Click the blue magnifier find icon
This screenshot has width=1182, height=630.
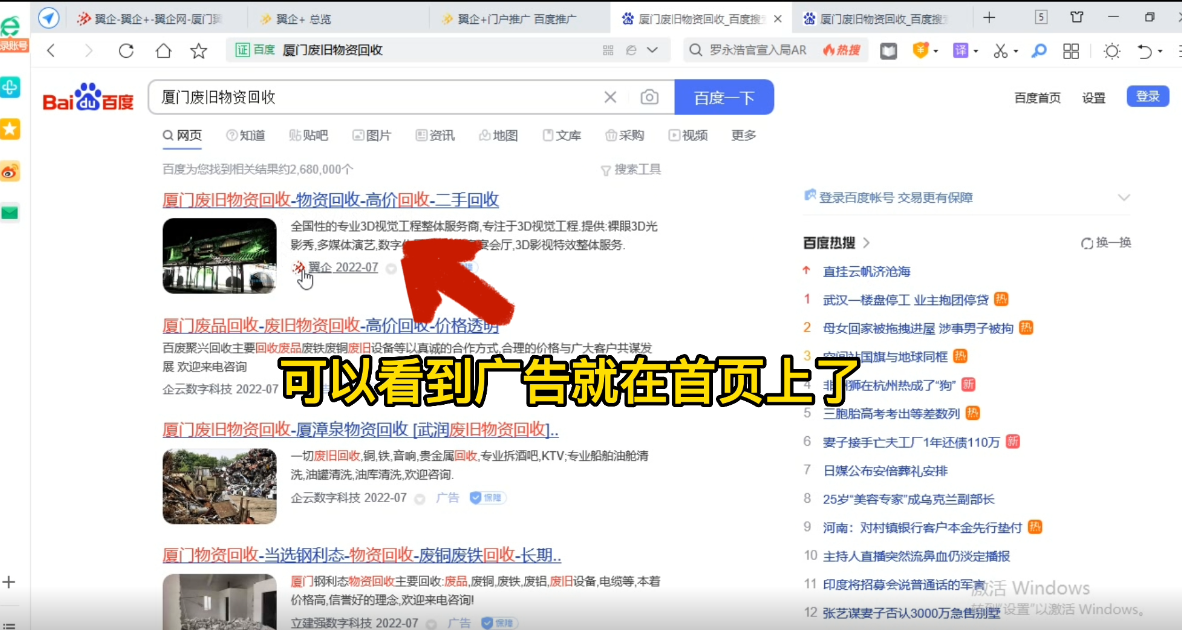point(1039,50)
